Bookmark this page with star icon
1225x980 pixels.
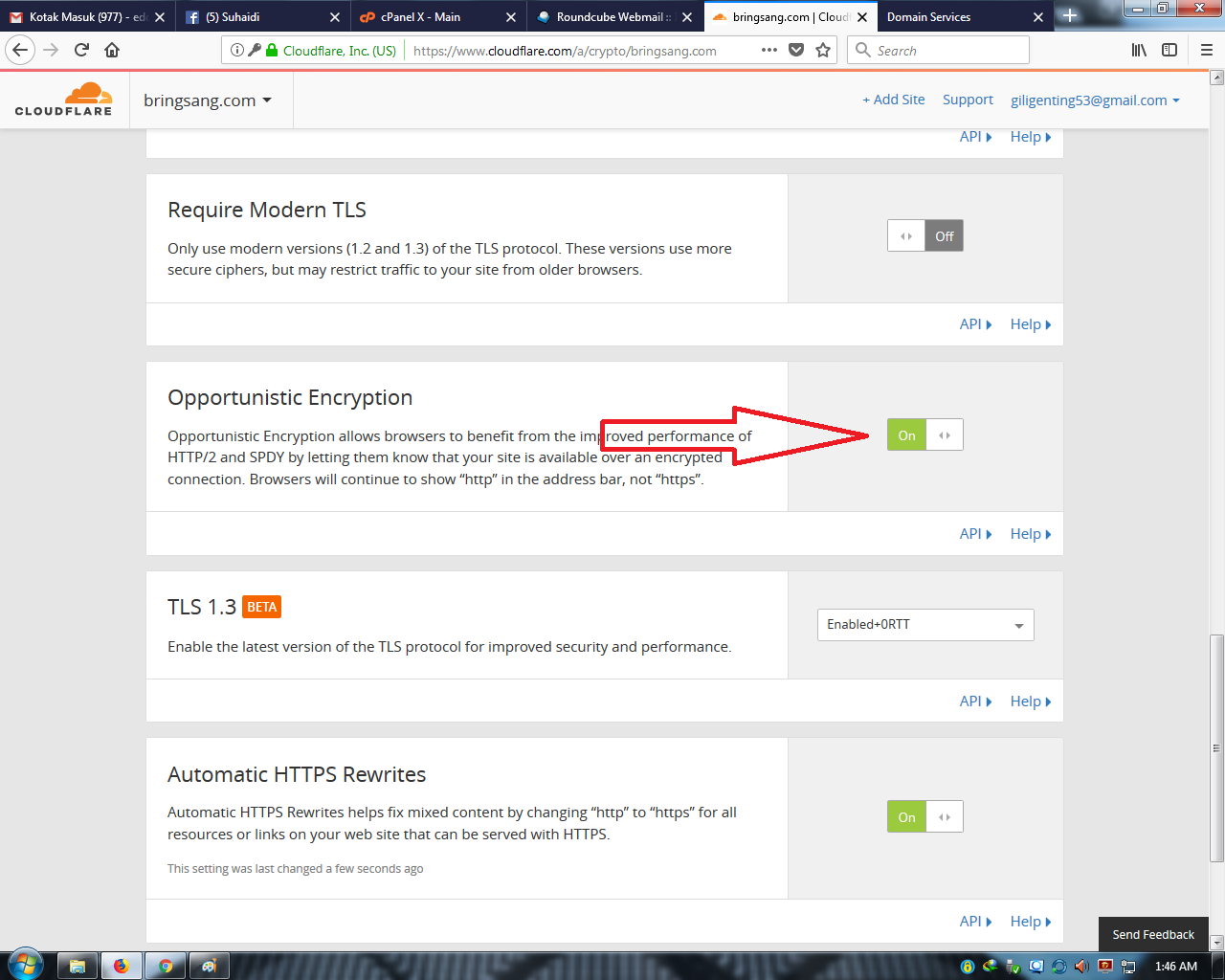click(x=823, y=50)
